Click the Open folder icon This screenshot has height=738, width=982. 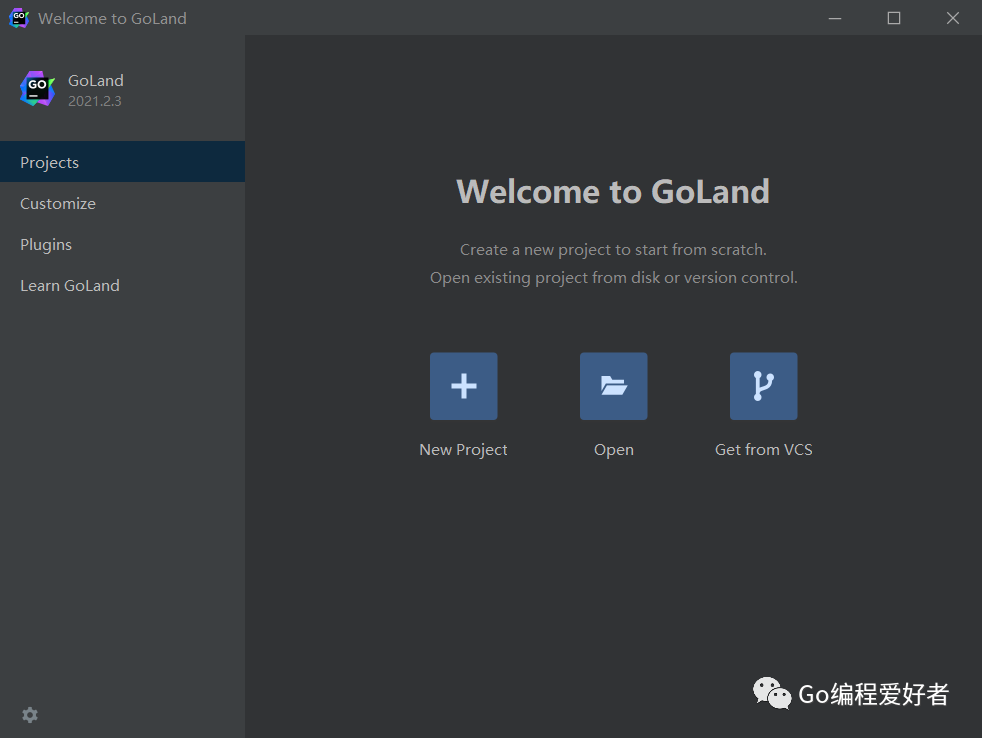click(613, 386)
